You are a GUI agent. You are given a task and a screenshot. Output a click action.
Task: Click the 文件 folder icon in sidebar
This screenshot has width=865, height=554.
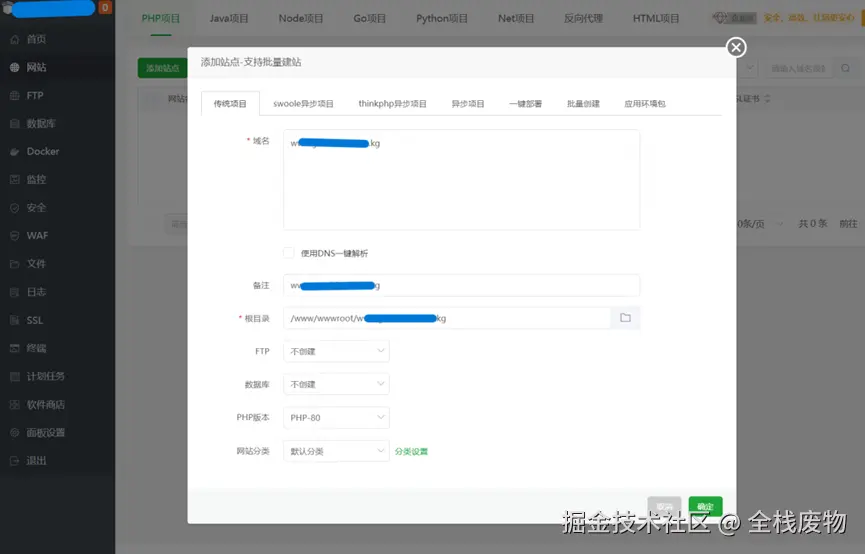15,264
